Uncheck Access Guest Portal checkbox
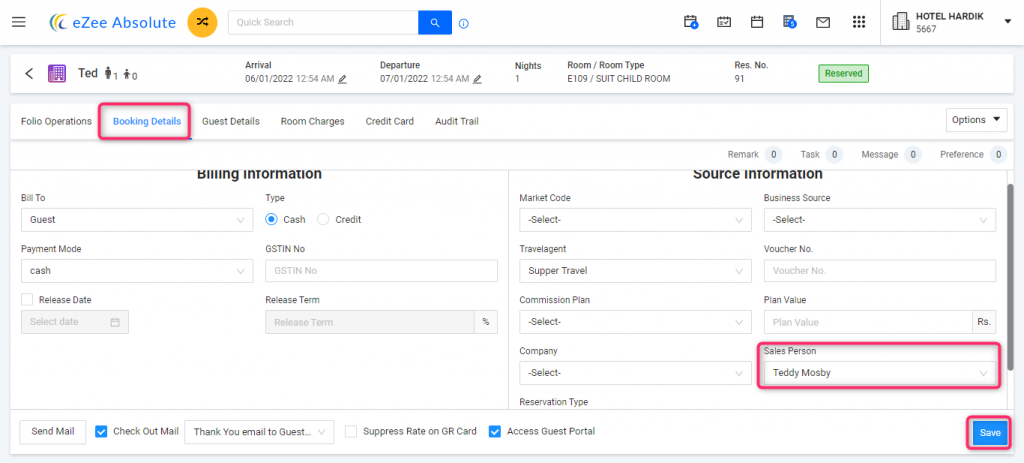This screenshot has width=1024, height=463. pyautogui.click(x=494, y=431)
